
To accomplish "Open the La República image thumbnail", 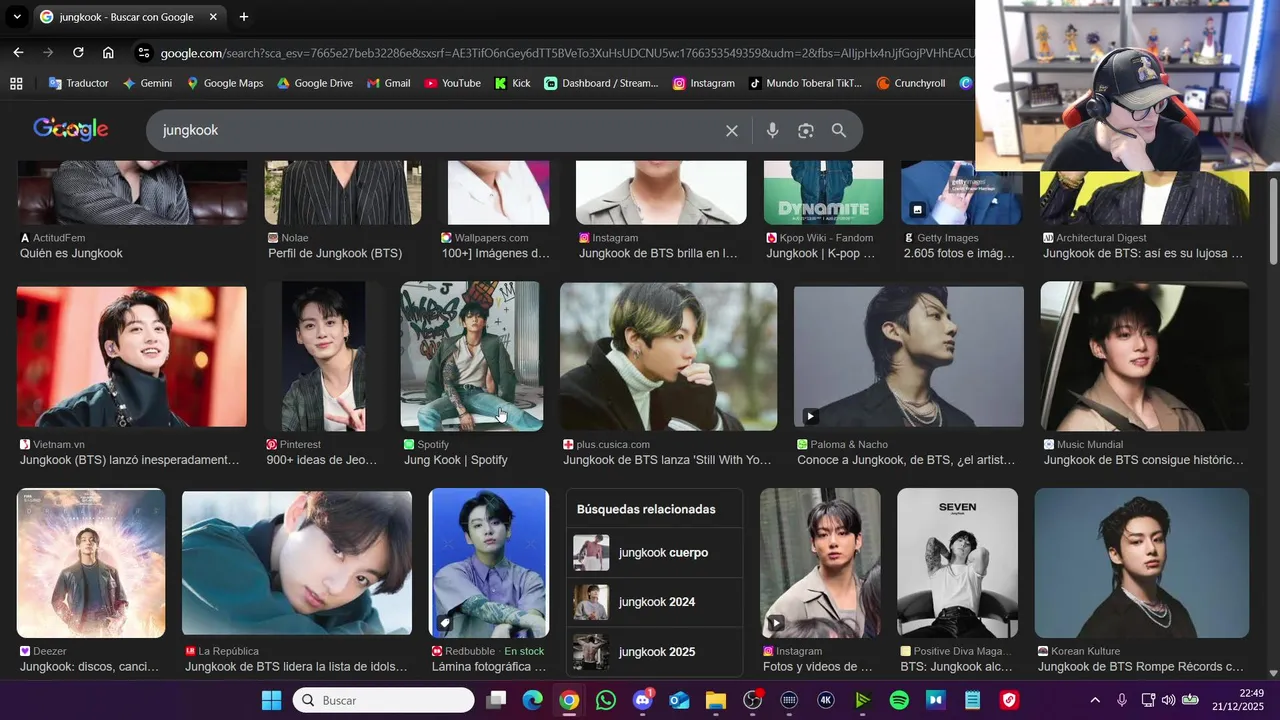I will tap(297, 563).
